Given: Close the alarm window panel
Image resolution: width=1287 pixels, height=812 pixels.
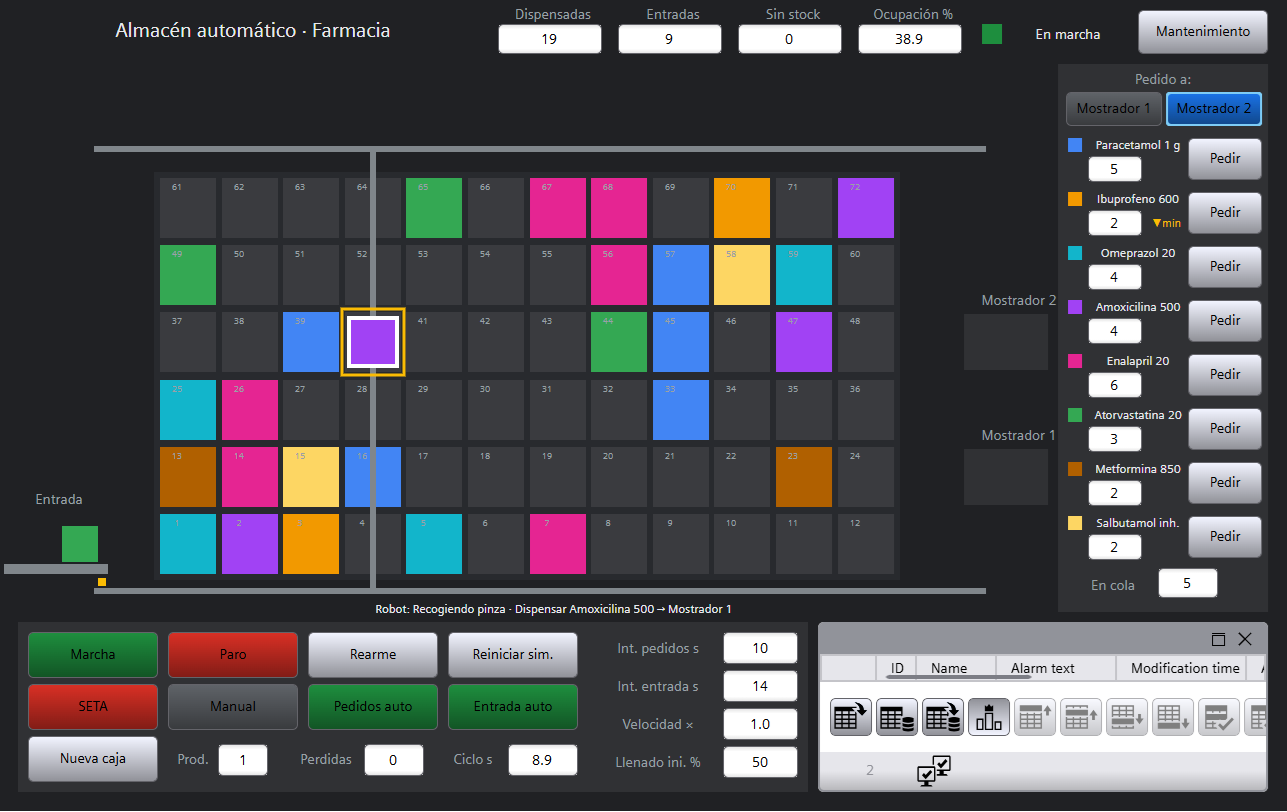Looking at the screenshot, I should (x=1245, y=639).
